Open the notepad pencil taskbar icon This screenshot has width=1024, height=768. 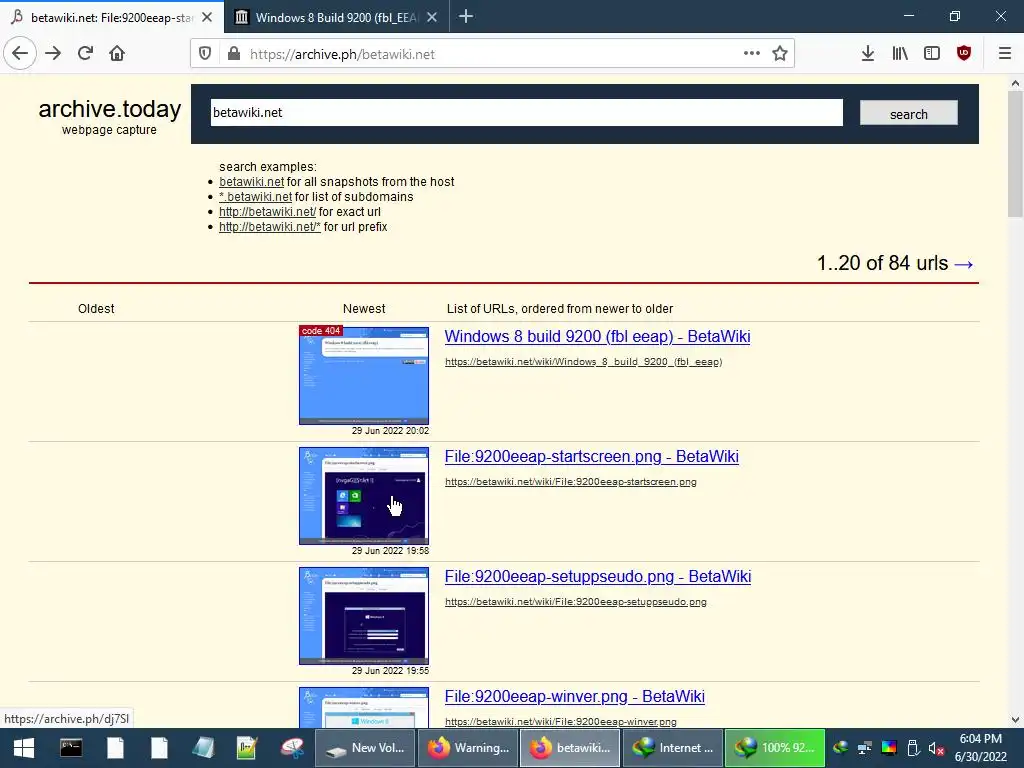(x=247, y=748)
